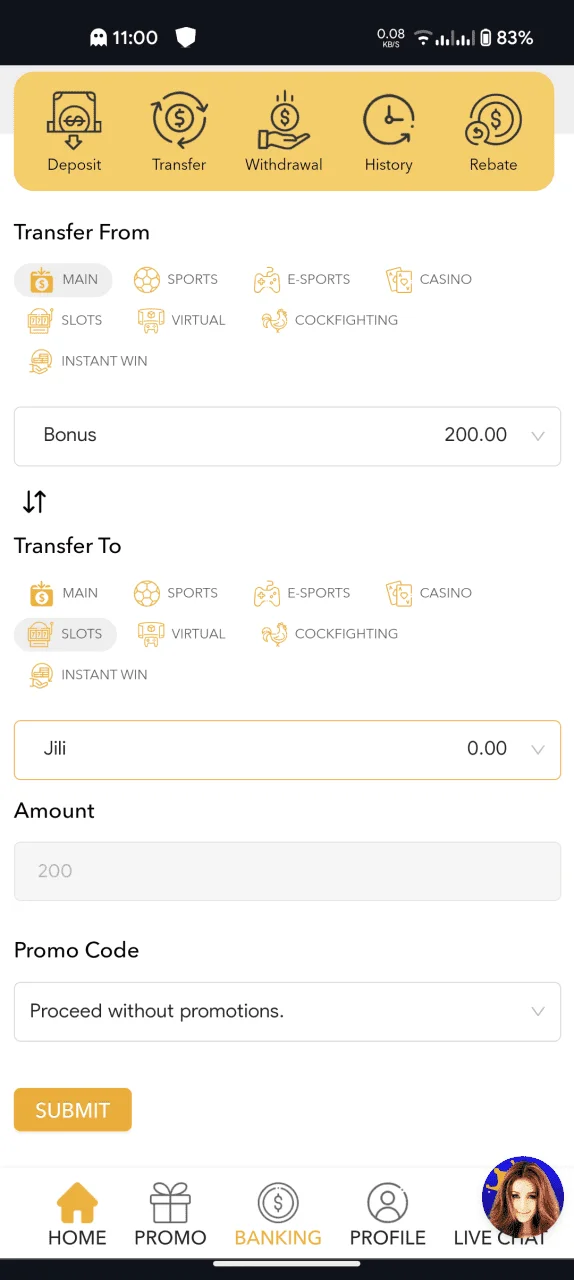This screenshot has width=574, height=1280.
Task: Switch to the Transfer tab
Action: pyautogui.click(x=179, y=132)
